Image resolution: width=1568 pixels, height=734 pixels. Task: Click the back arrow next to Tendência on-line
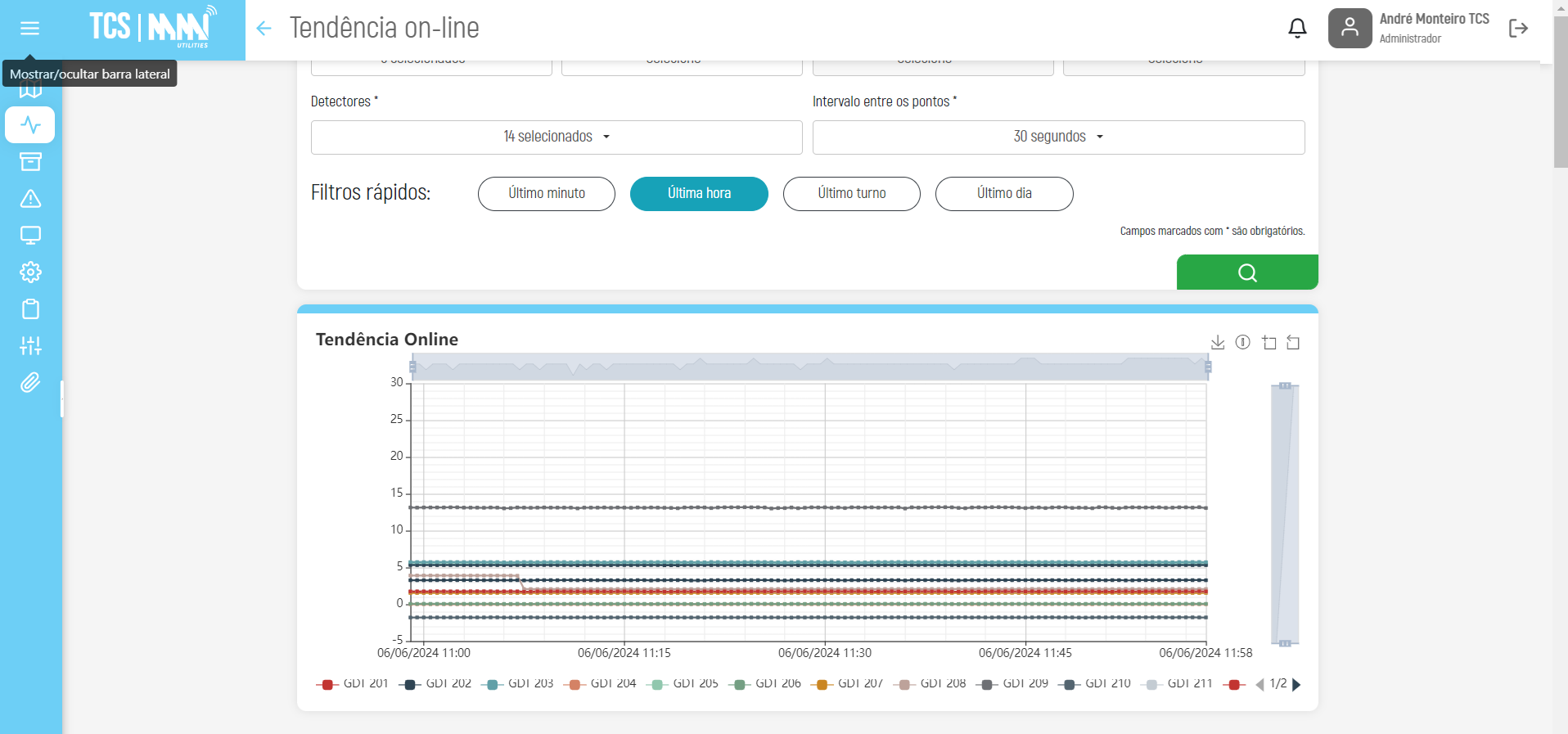click(x=264, y=29)
